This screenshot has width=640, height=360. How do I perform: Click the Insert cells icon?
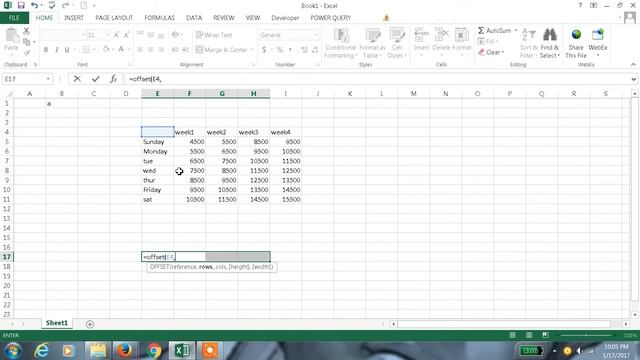[421, 35]
